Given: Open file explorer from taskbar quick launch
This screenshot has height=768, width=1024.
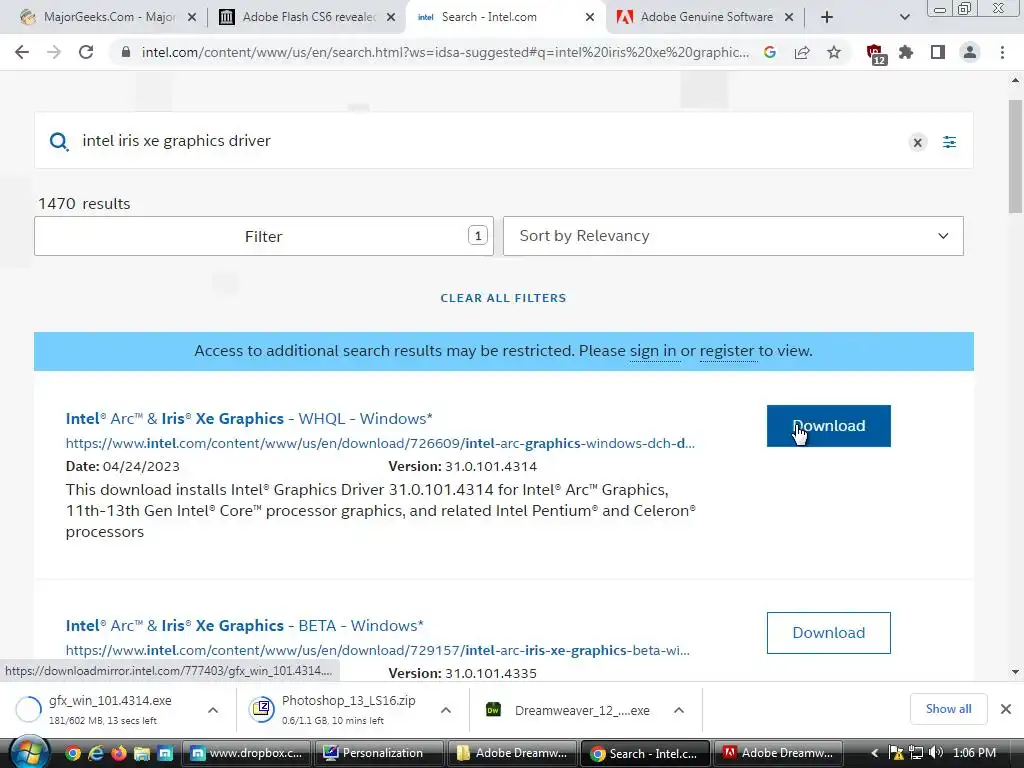Looking at the screenshot, I should pos(142,753).
